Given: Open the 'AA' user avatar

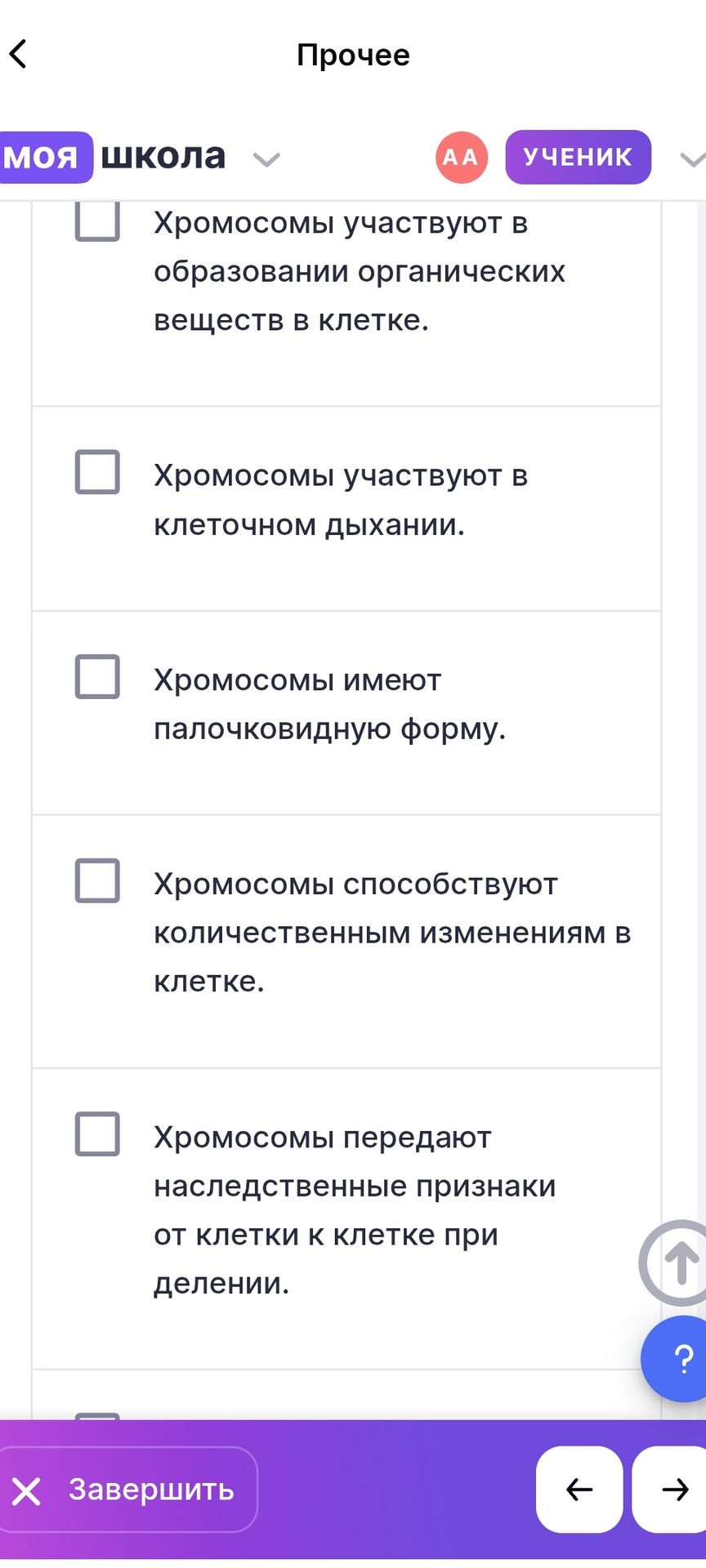Looking at the screenshot, I should tap(462, 157).
